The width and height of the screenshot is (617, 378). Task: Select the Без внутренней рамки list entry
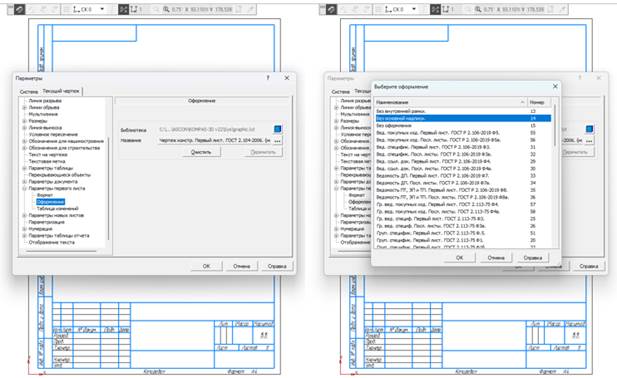point(463,111)
